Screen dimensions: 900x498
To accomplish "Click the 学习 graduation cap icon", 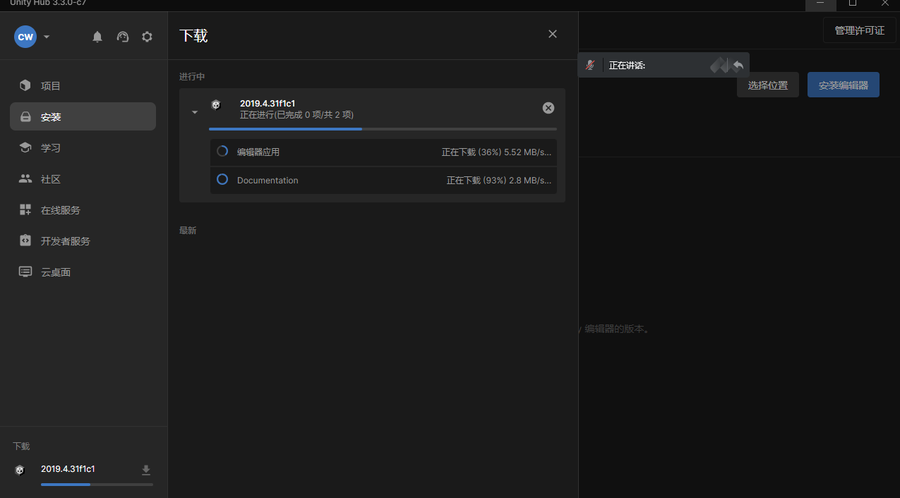I will pos(25,147).
